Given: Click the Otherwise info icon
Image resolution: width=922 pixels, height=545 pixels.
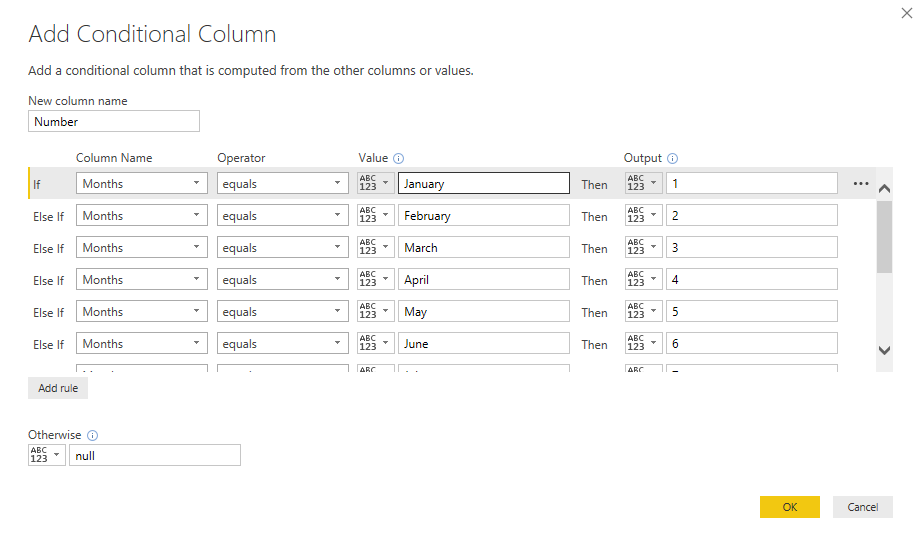Looking at the screenshot, I should click(92, 435).
